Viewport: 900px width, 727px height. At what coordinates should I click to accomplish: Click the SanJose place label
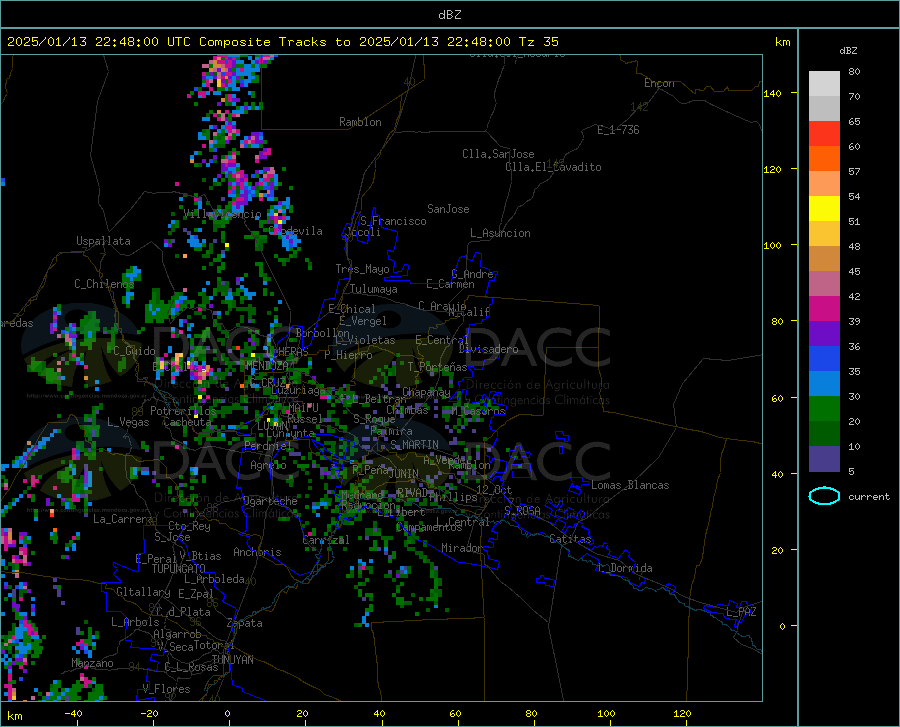coord(448,209)
